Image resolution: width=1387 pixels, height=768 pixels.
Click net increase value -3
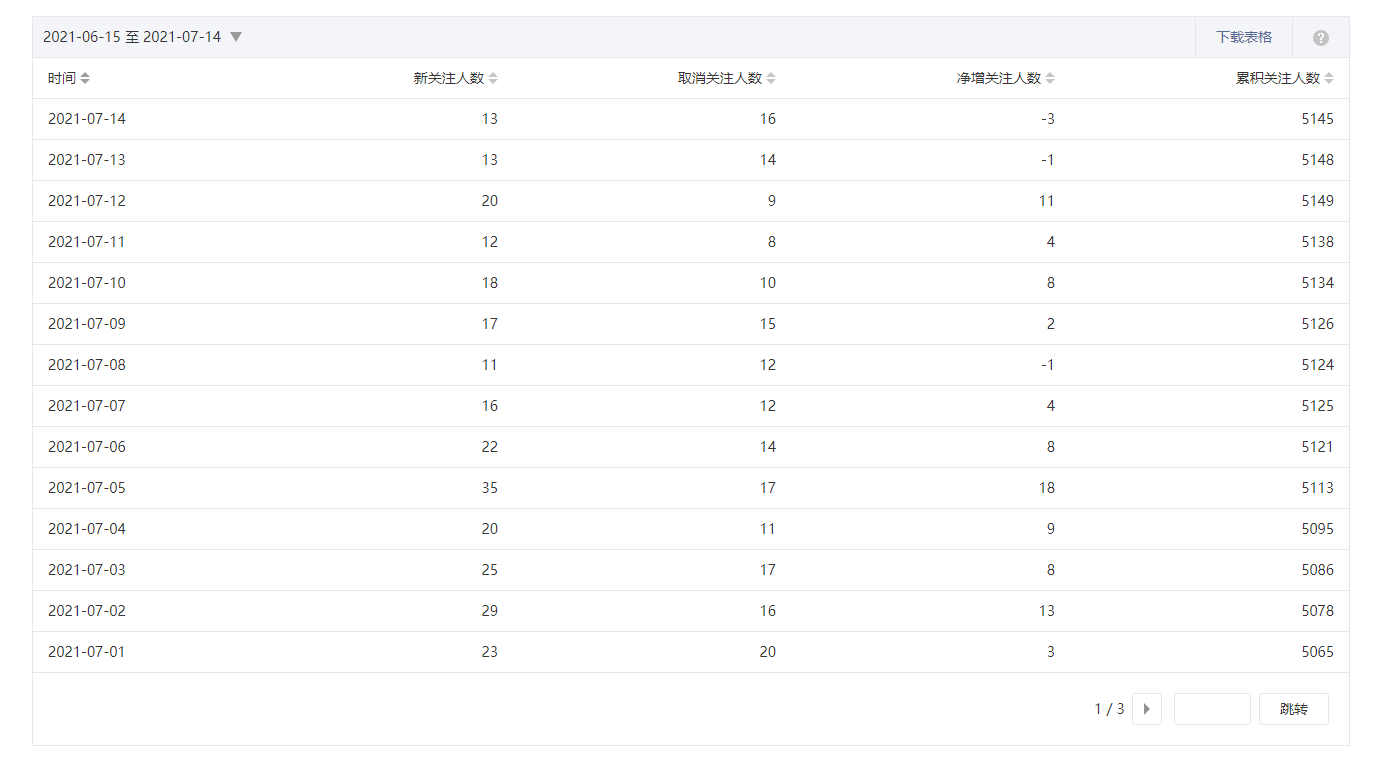pos(1047,119)
